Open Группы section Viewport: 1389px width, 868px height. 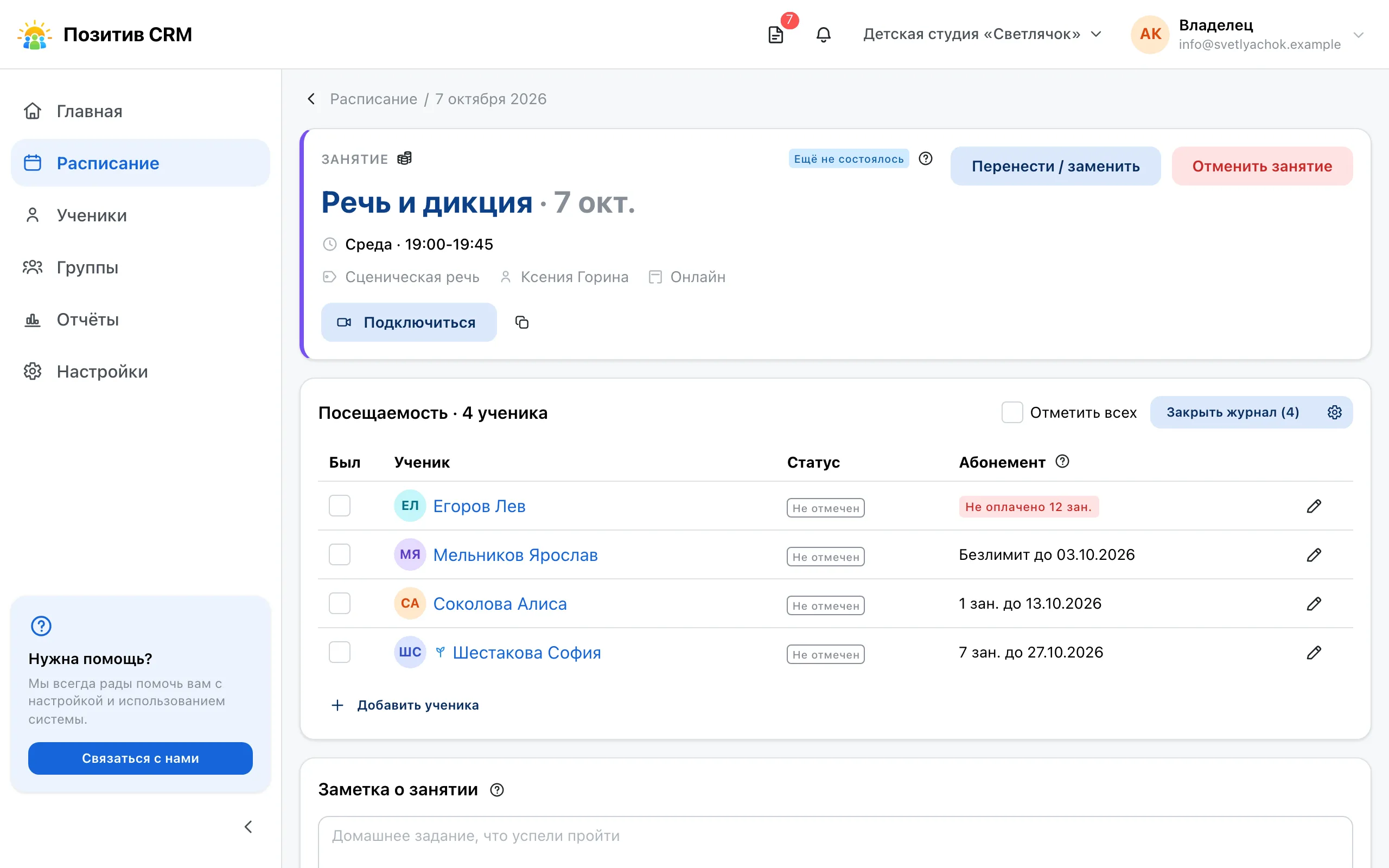tap(141, 267)
